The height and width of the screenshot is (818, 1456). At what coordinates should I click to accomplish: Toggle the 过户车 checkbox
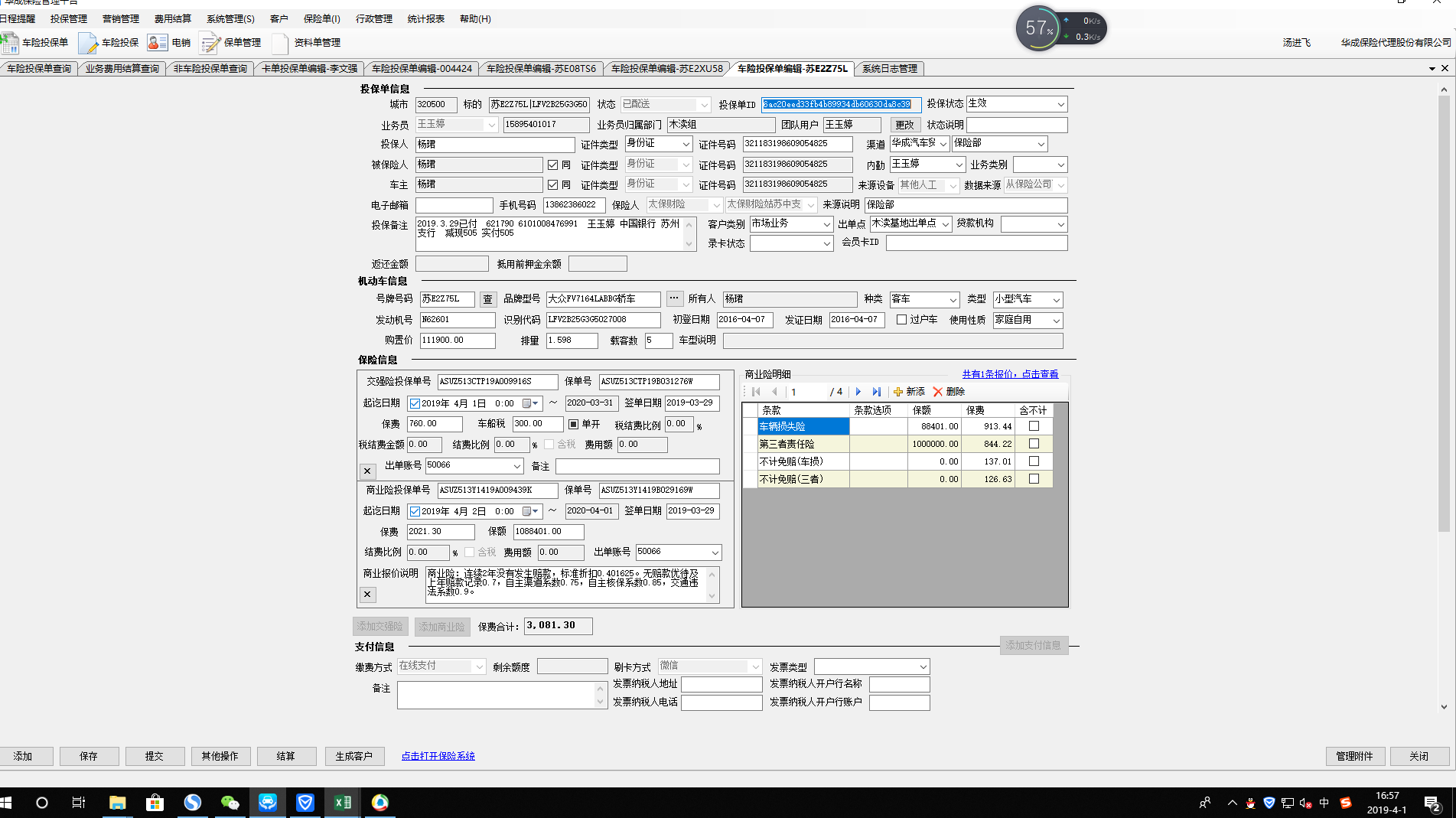click(x=901, y=320)
